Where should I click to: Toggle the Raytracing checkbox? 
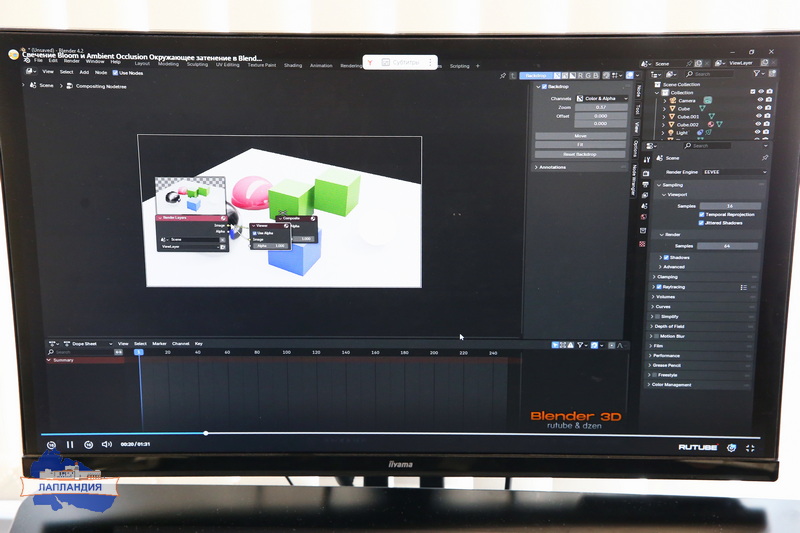[659, 287]
